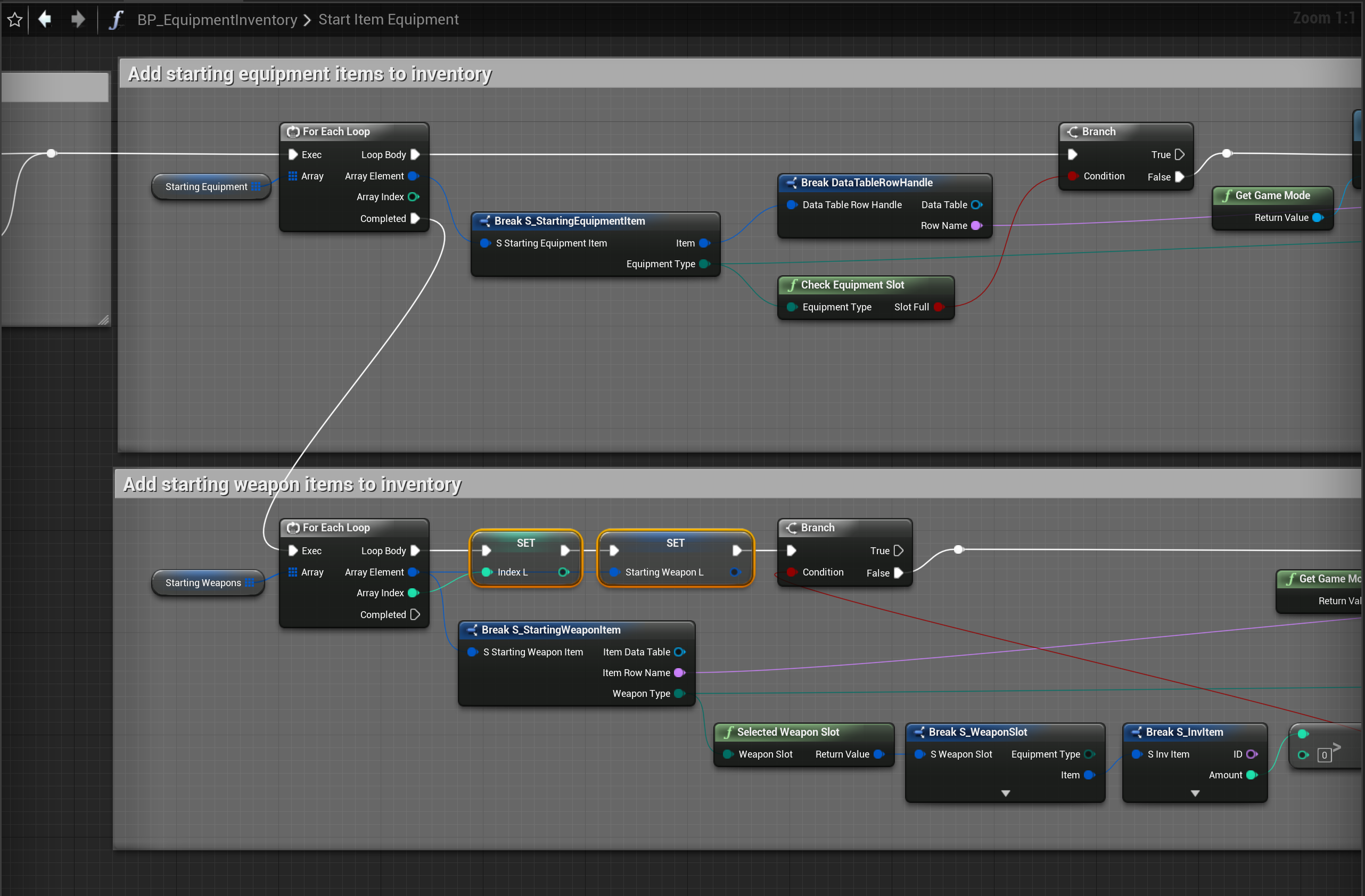1365x896 pixels.
Task: Expand Break S_InvItem hidden pins
Action: 1195,793
